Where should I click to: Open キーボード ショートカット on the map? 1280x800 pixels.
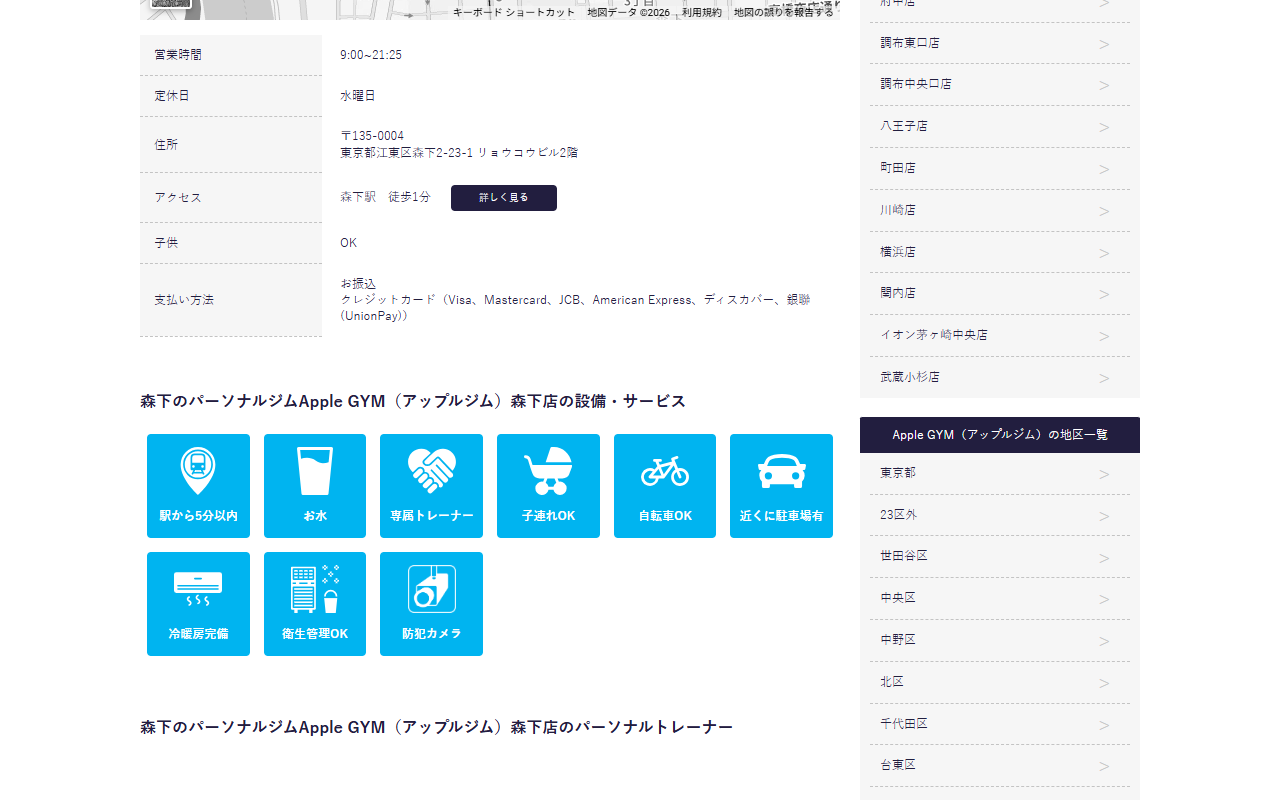click(x=514, y=12)
